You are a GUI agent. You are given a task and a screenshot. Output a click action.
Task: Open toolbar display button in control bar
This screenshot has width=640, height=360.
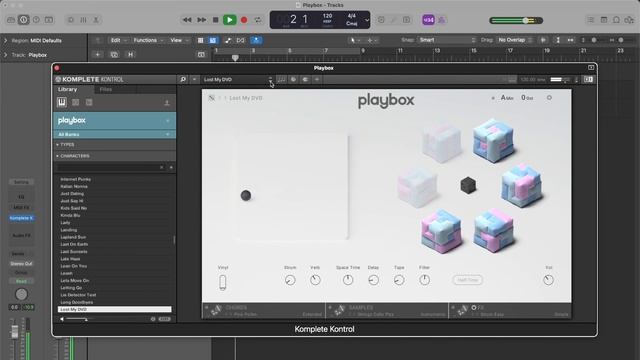coord(49,20)
